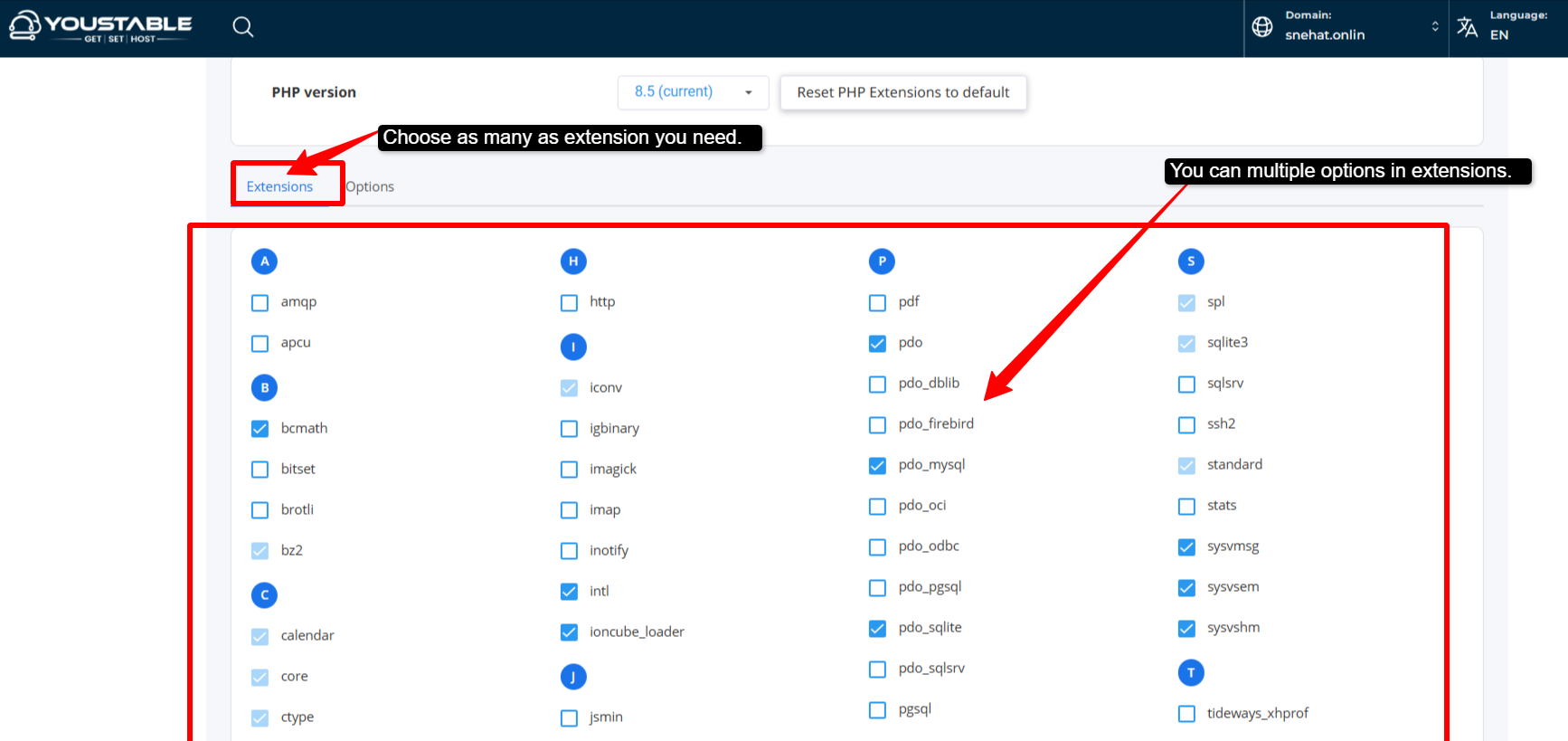
Task: Click the letter S group badge
Action: [x=1191, y=261]
